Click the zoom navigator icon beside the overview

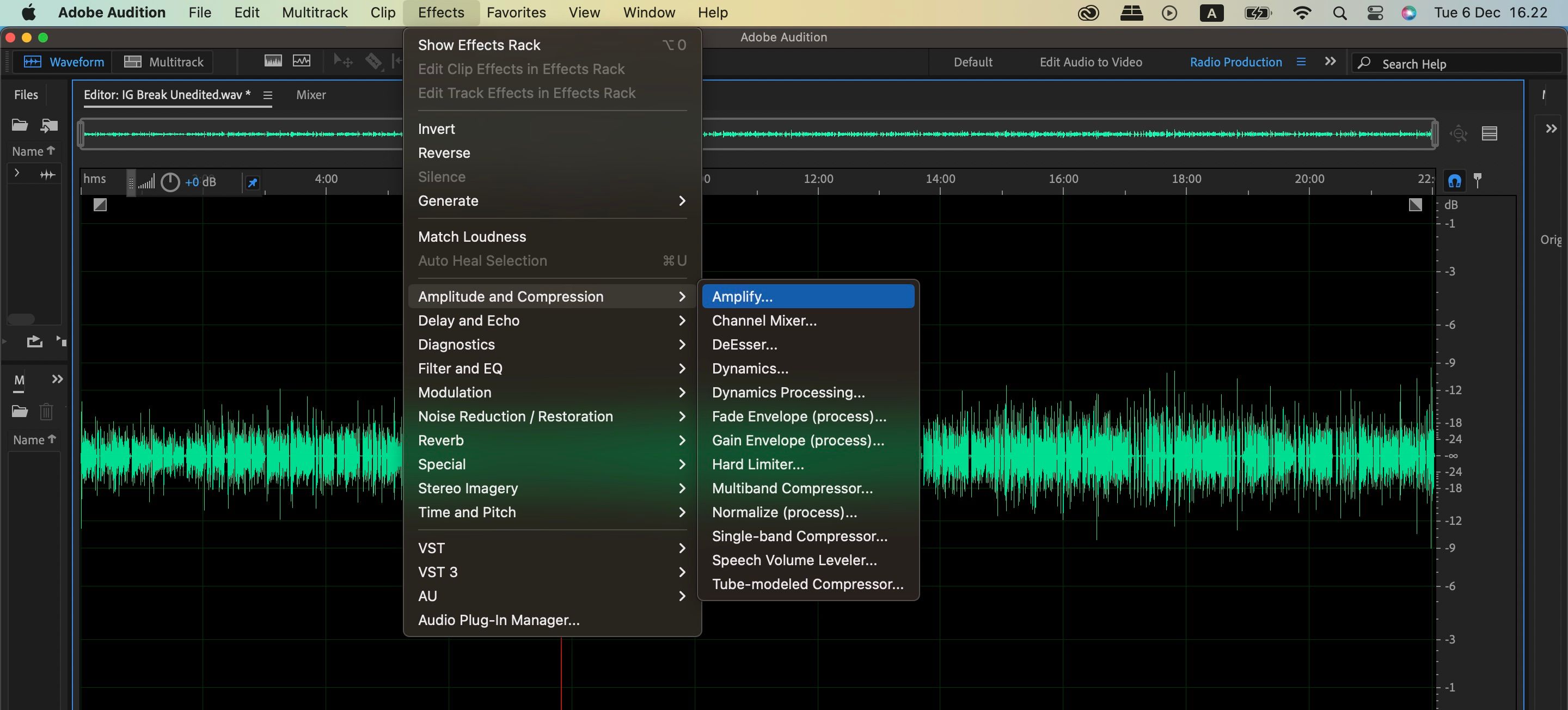coord(1459,133)
